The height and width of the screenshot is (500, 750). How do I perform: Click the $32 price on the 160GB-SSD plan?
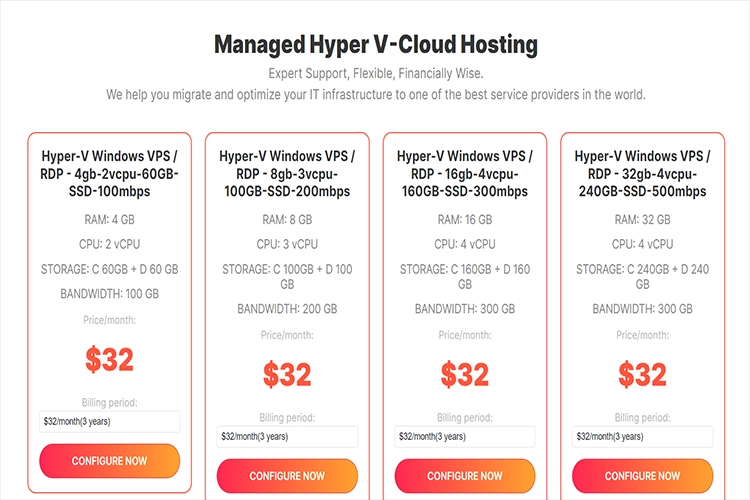point(465,374)
